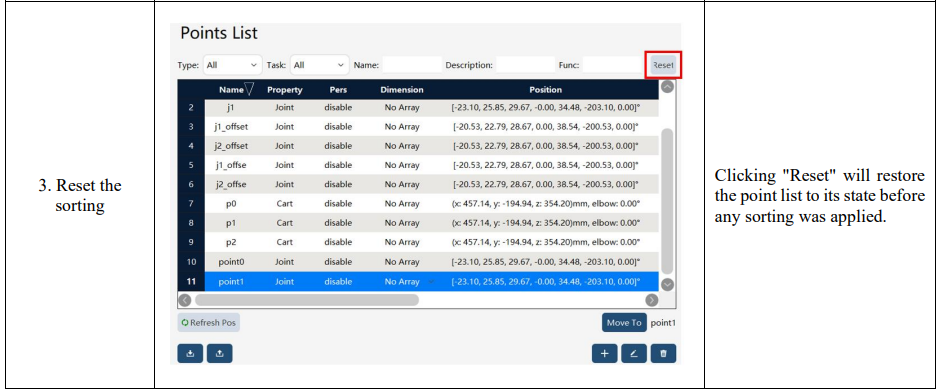Delete point using trash icon
The height and width of the screenshot is (392, 942).
[x=663, y=354]
